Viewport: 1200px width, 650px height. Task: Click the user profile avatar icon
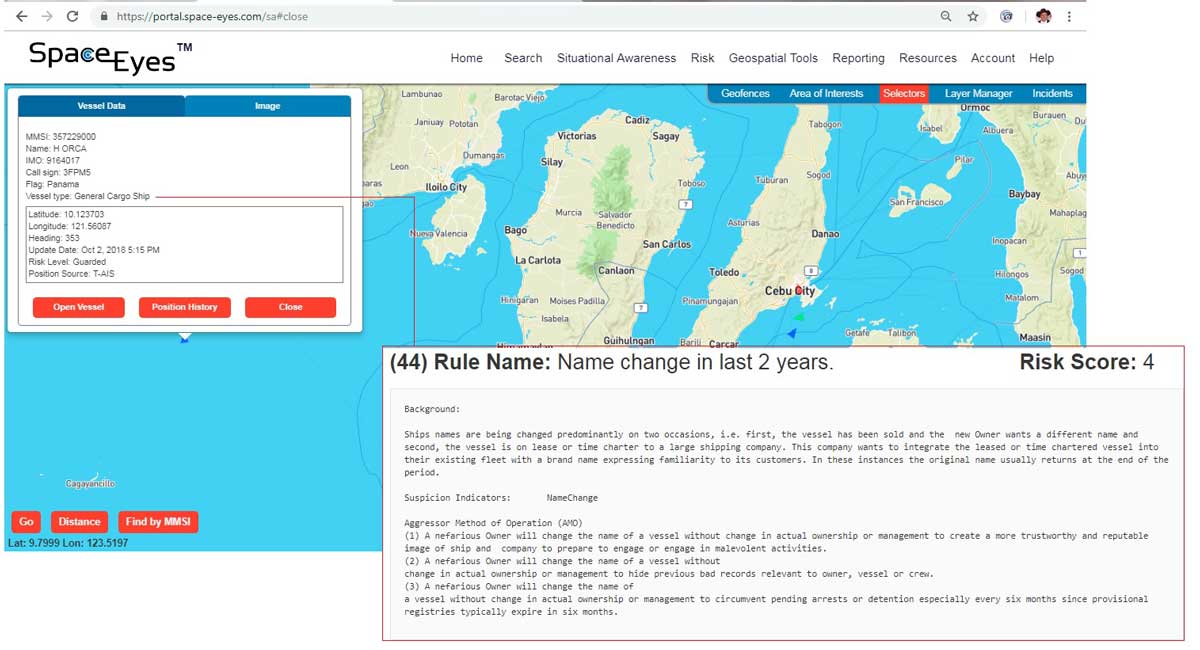point(1043,17)
